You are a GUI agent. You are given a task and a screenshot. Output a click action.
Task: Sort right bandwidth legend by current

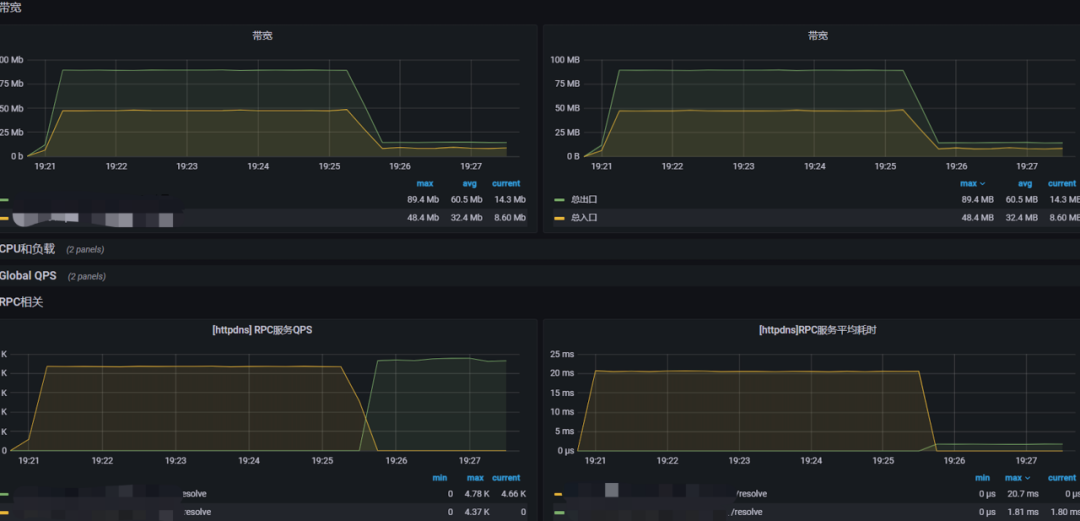pyautogui.click(x=1061, y=183)
